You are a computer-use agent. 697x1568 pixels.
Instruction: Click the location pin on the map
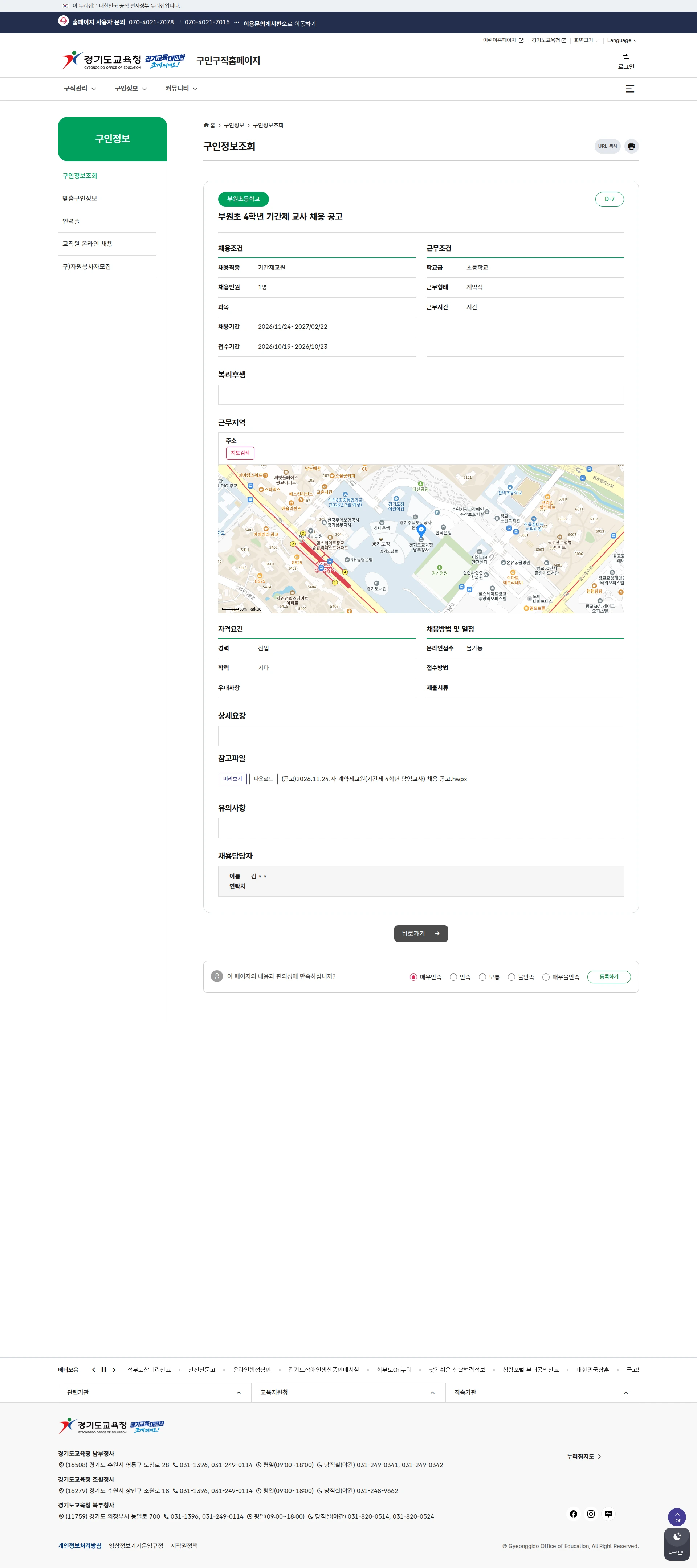(421, 531)
